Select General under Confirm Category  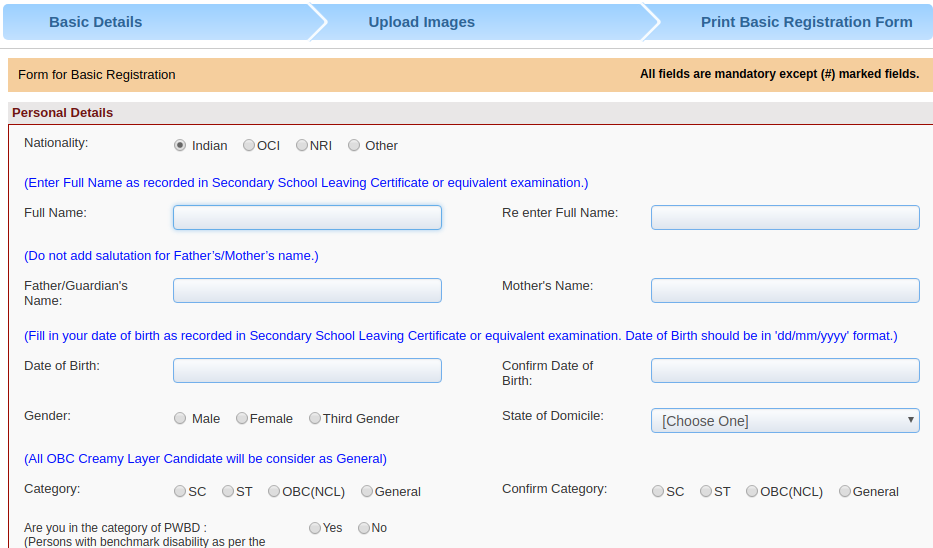pos(845,491)
